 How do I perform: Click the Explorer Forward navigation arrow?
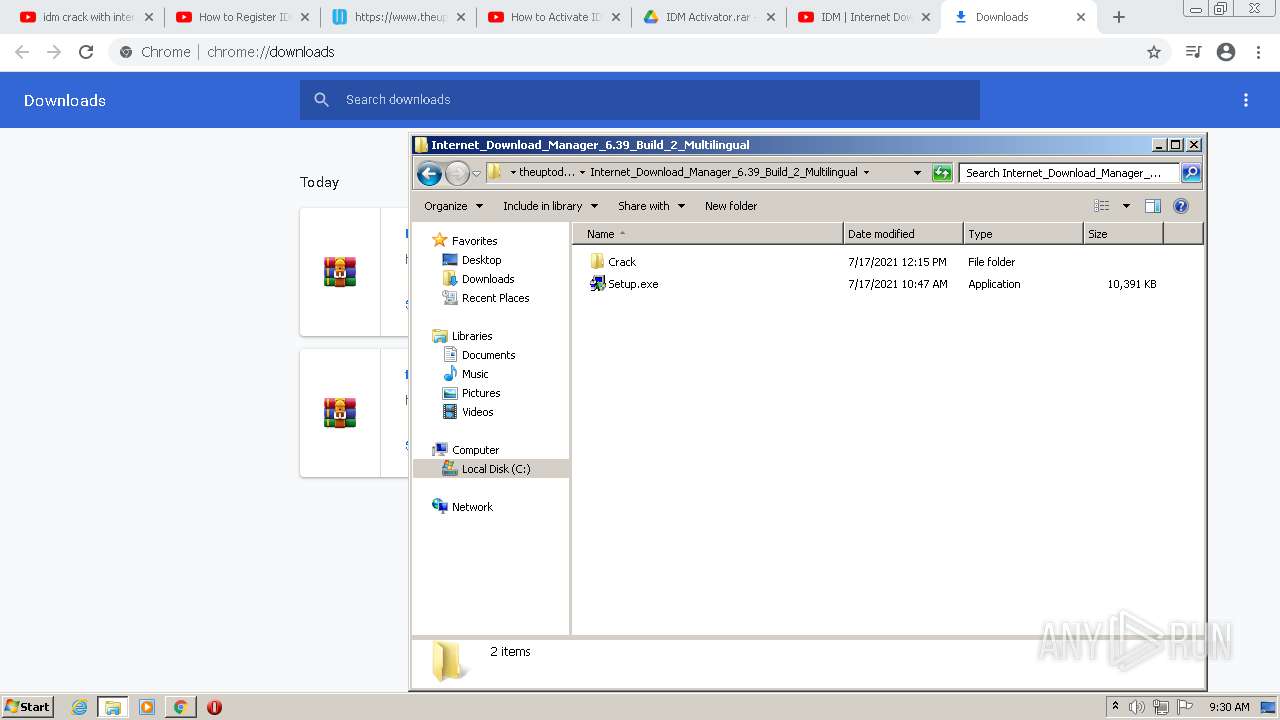click(457, 173)
